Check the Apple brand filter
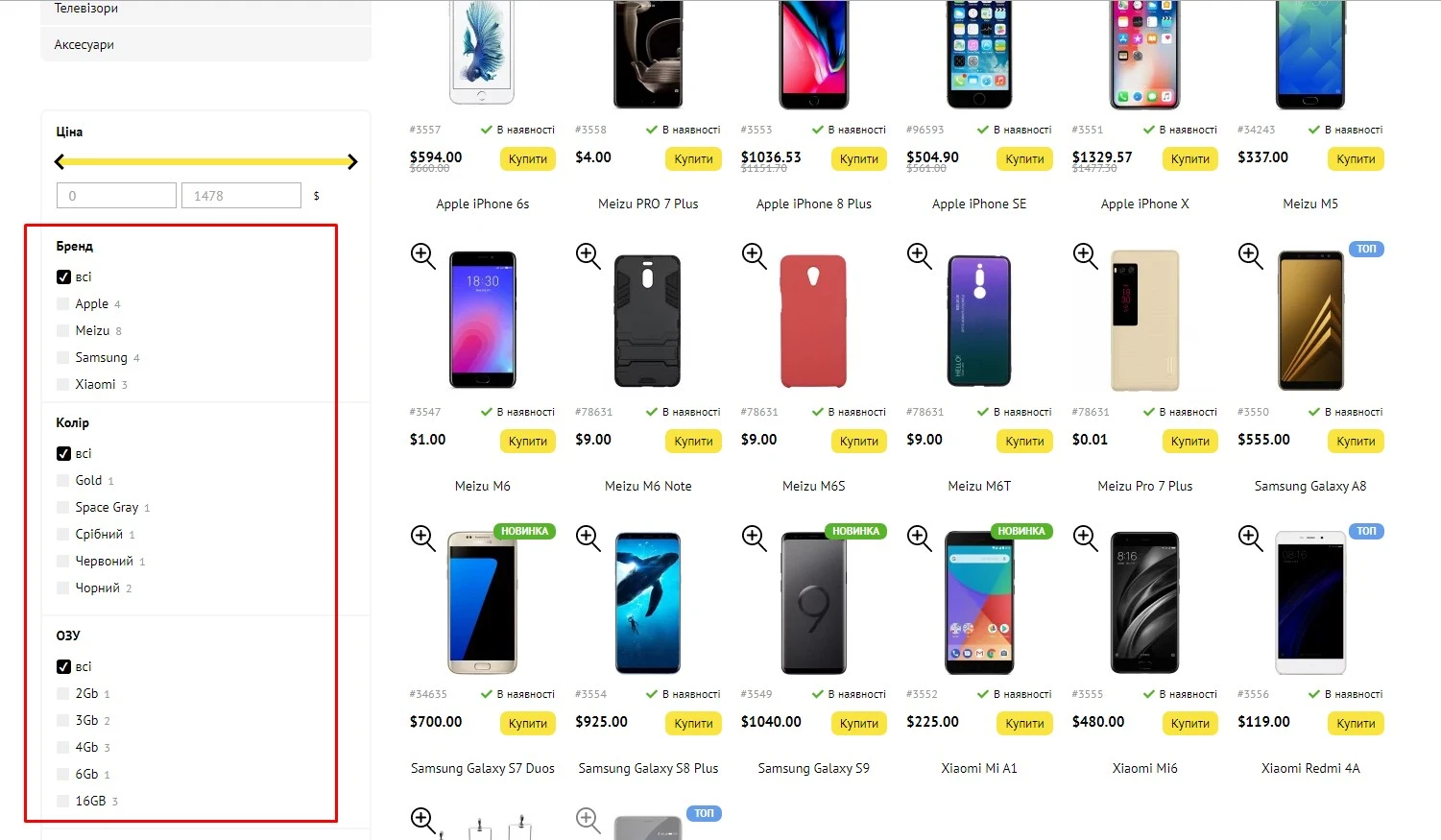 point(63,304)
